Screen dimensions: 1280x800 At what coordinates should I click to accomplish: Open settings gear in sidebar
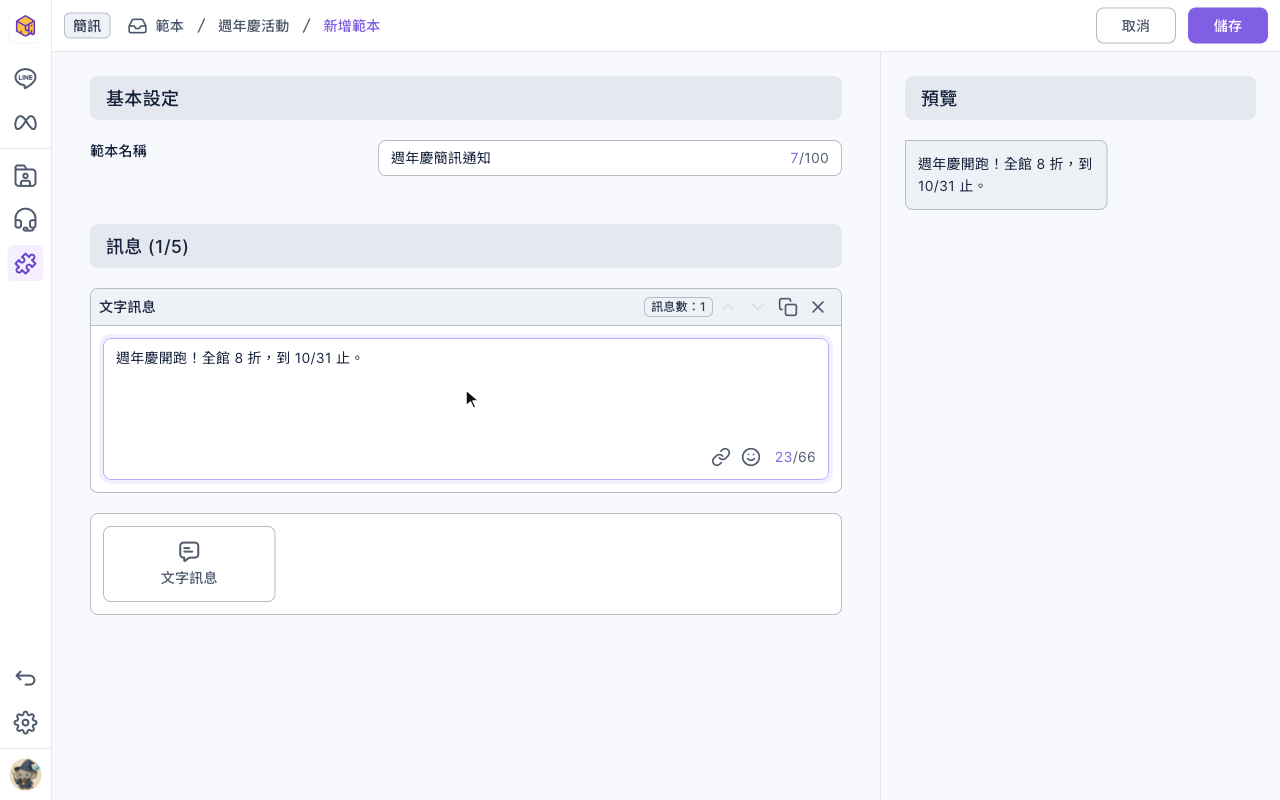tap(25, 722)
